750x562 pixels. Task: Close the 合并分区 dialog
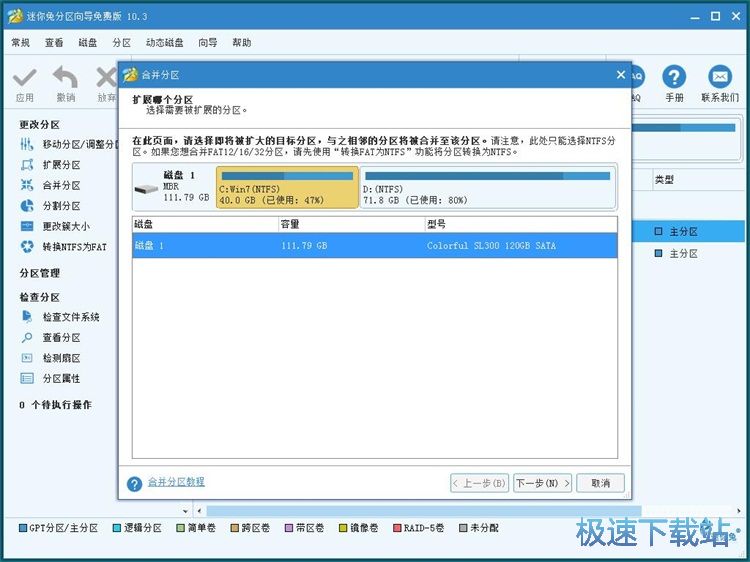pyautogui.click(x=620, y=75)
